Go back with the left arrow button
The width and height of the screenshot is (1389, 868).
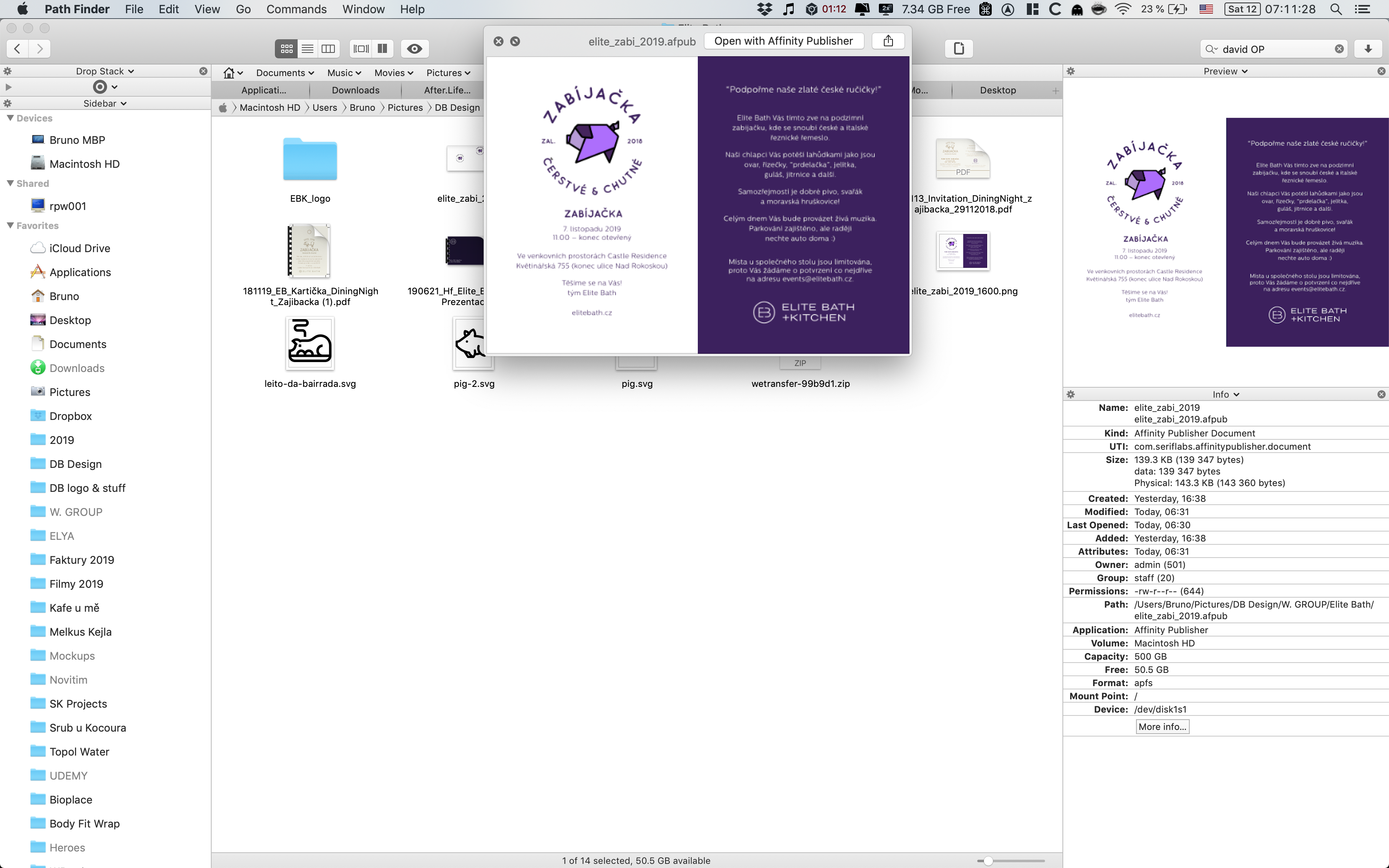(x=17, y=49)
